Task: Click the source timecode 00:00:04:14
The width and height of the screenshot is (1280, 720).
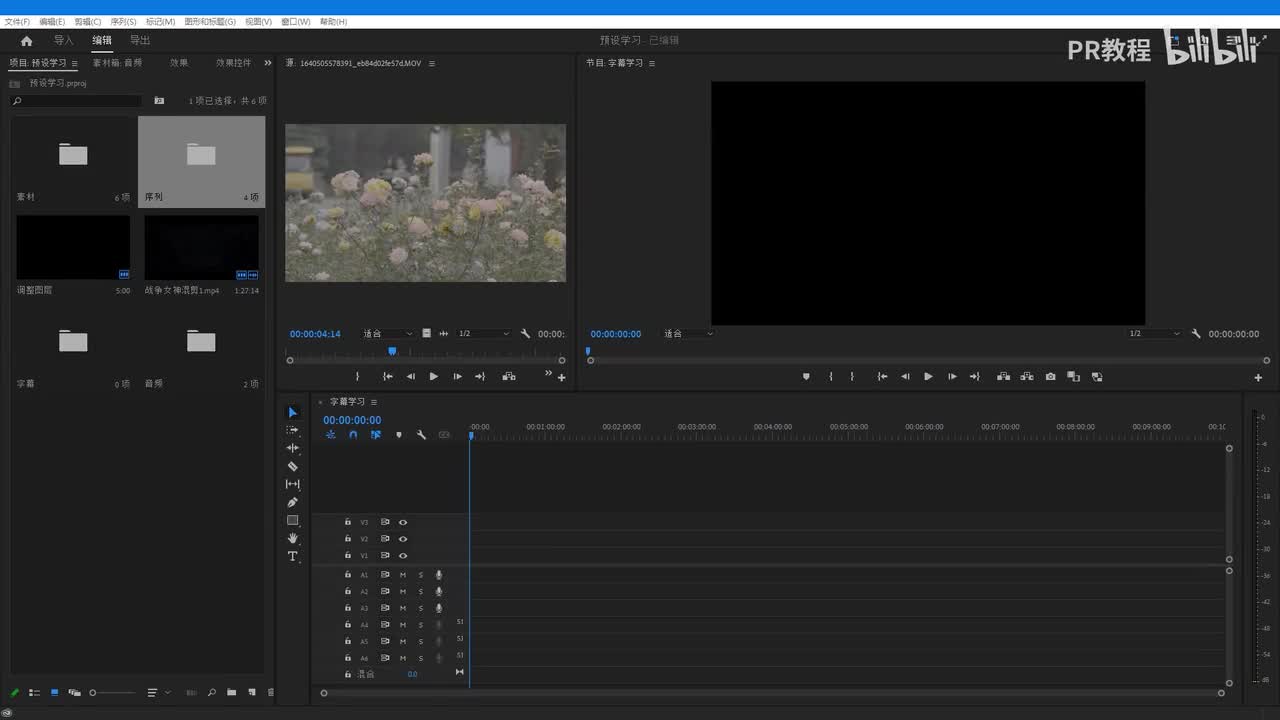Action: (315, 334)
